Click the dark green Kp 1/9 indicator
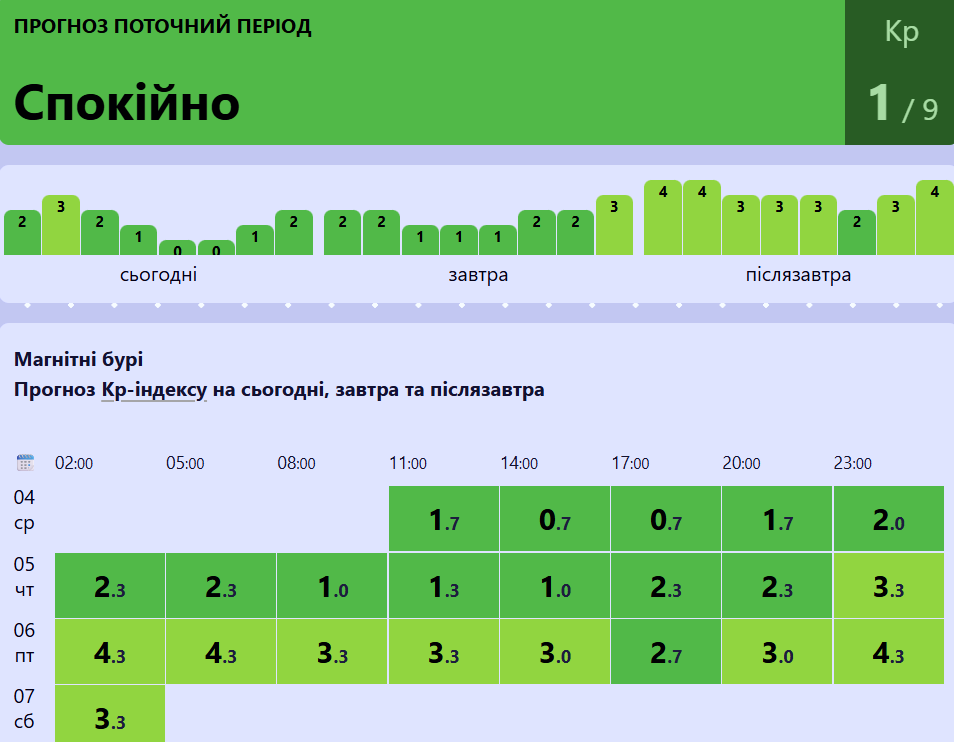Screen dimensions: 954x742 (x=899, y=73)
